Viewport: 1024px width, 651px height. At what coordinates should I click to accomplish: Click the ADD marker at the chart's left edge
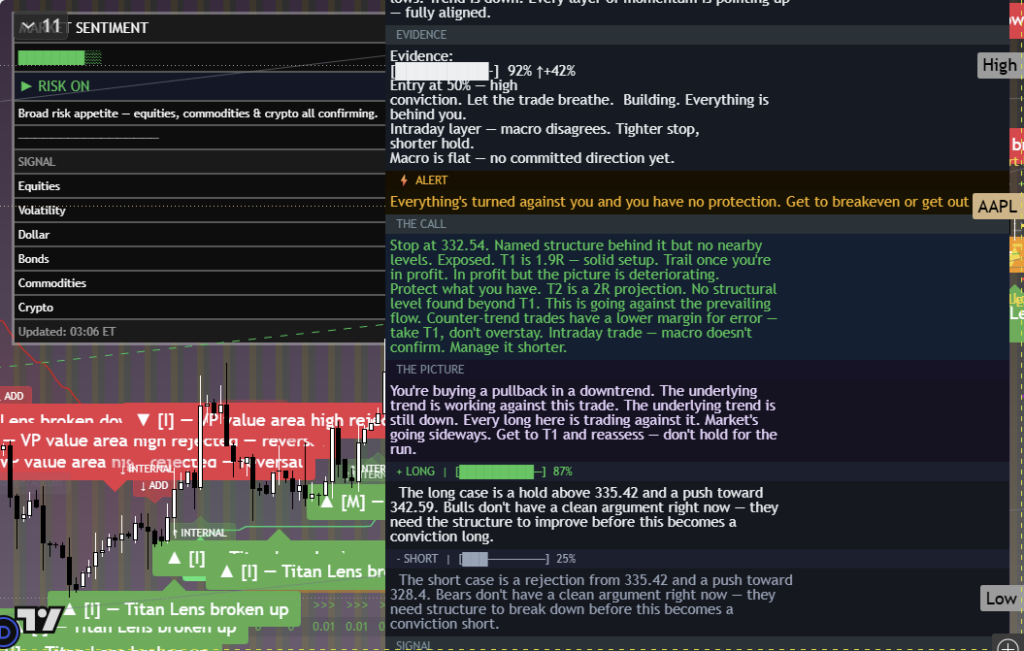[13, 396]
